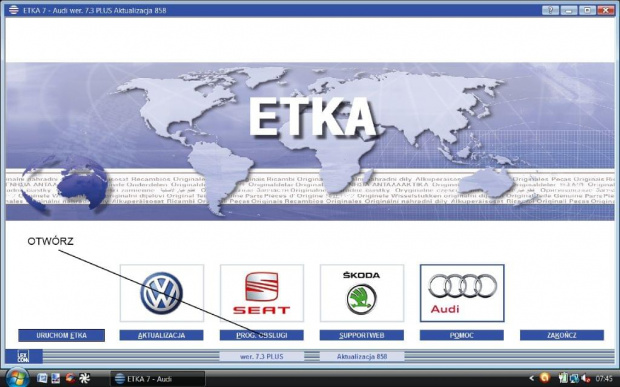The image size is (620, 387).
Task: Click the LexCom logo in the status bar
Action: (x=24, y=357)
